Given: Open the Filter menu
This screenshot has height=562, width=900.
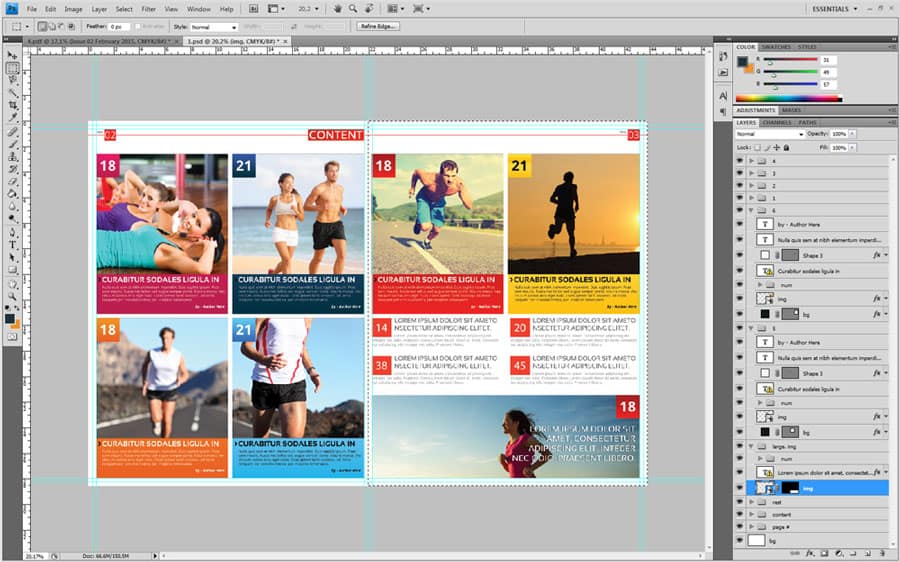Looking at the screenshot, I should (149, 9).
